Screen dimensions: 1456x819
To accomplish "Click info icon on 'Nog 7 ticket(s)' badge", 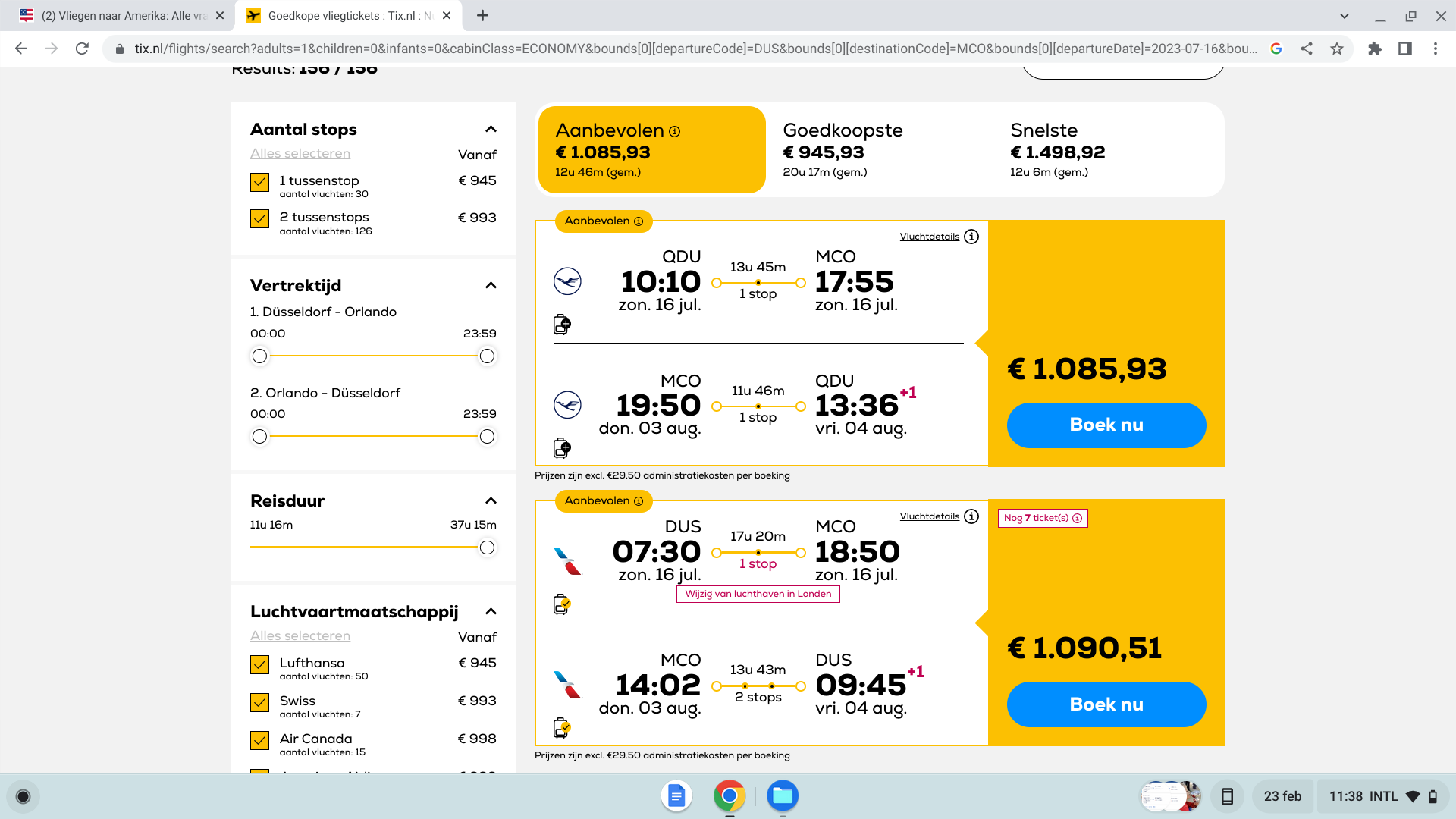I will pyautogui.click(x=1077, y=518).
